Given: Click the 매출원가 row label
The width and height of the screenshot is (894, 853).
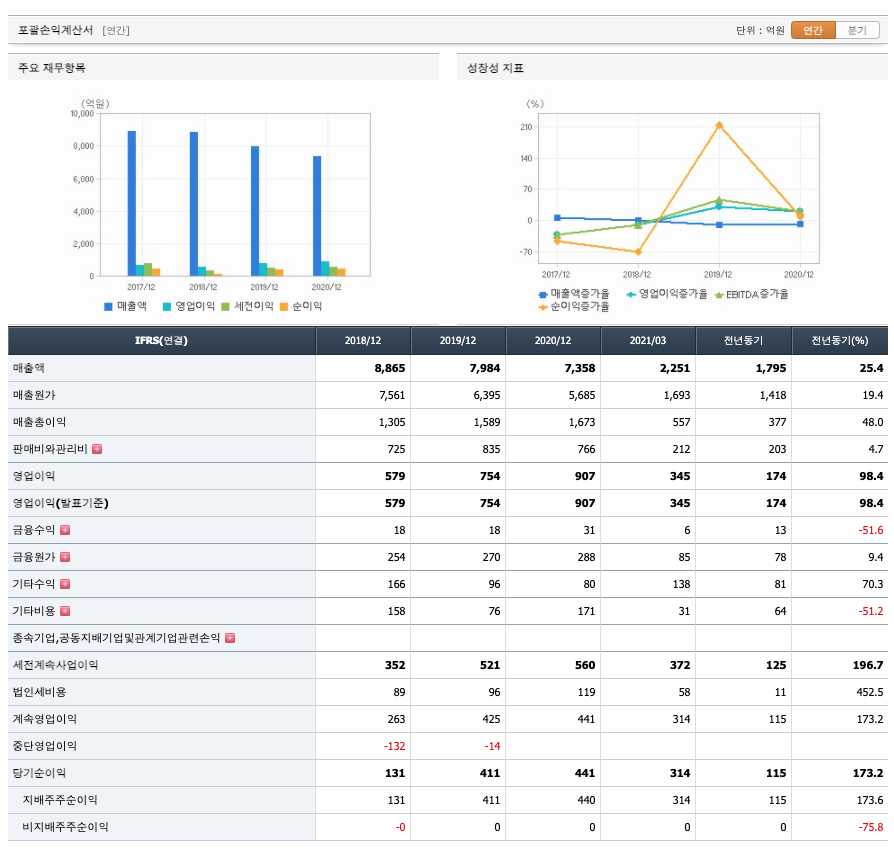Looking at the screenshot, I should point(34,395).
